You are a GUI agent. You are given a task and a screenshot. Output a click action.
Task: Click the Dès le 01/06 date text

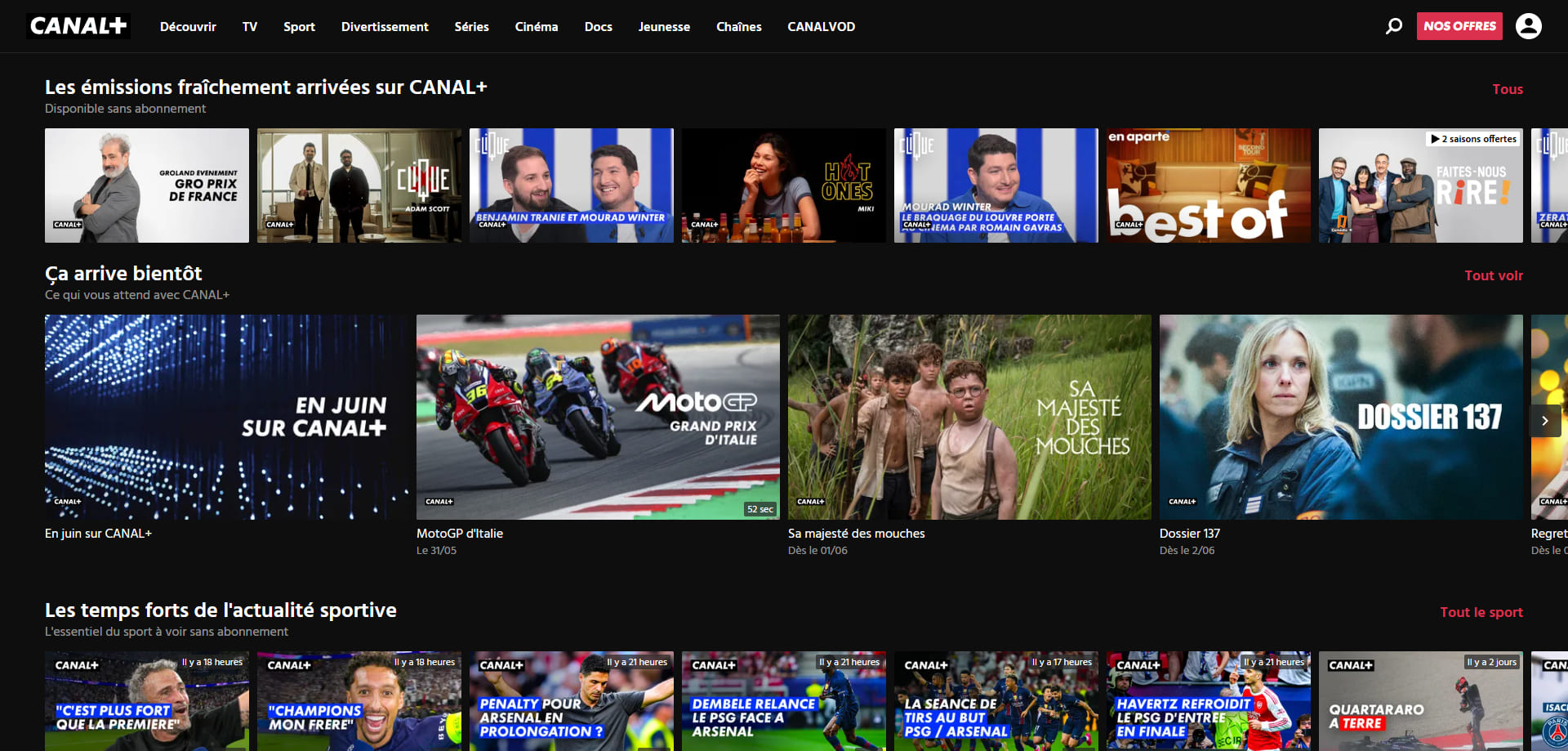click(817, 551)
